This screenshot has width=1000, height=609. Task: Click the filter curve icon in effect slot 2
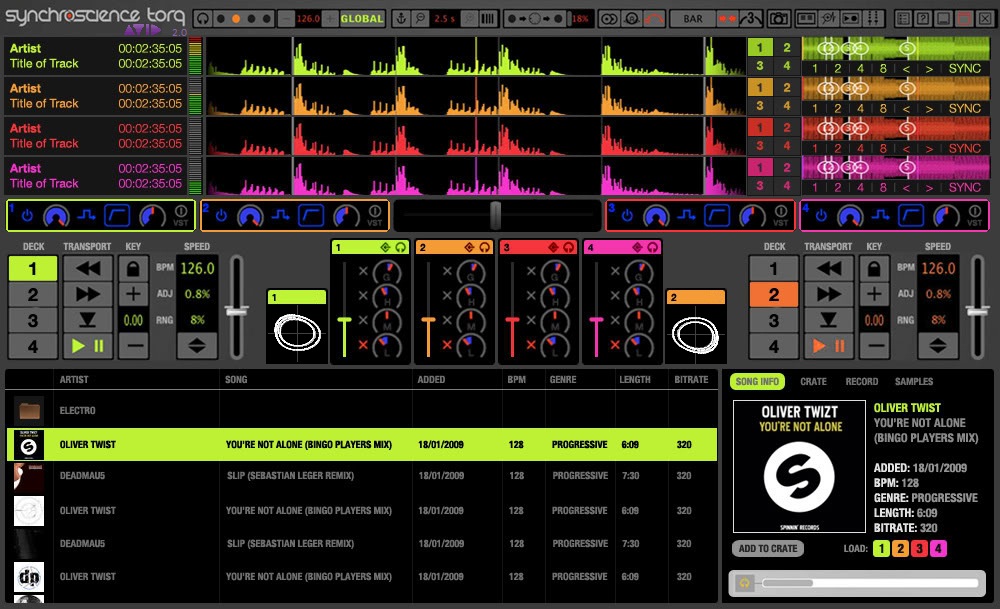coord(311,216)
